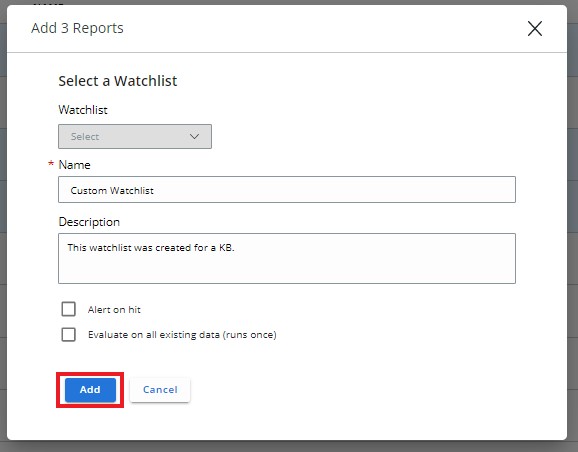The image size is (578, 452).
Task: Click the Watchlist field label
Action: [83, 110]
